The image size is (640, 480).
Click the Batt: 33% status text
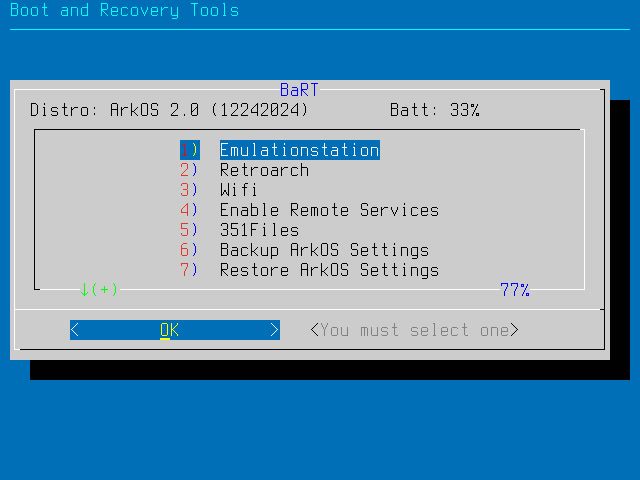435,110
